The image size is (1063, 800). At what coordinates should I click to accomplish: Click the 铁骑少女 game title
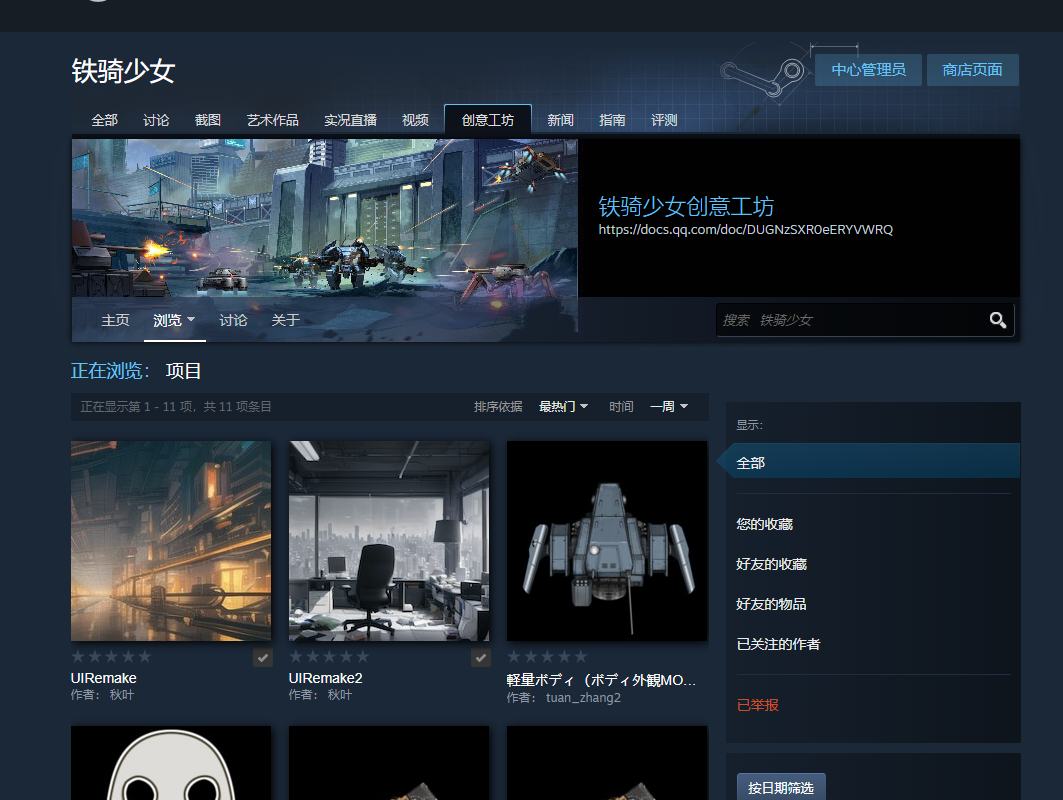tap(123, 71)
